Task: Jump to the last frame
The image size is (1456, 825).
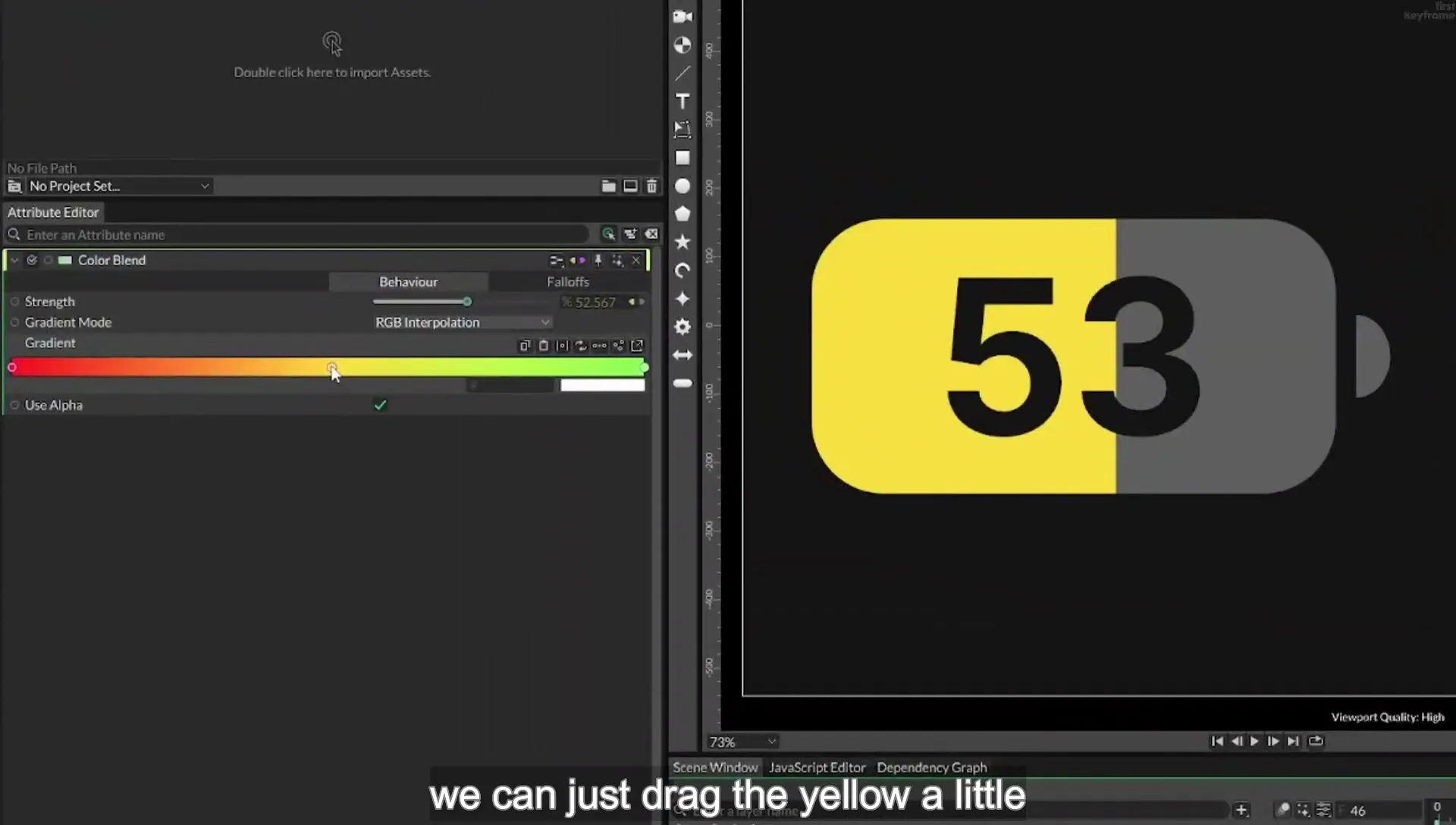Action: (1294, 741)
